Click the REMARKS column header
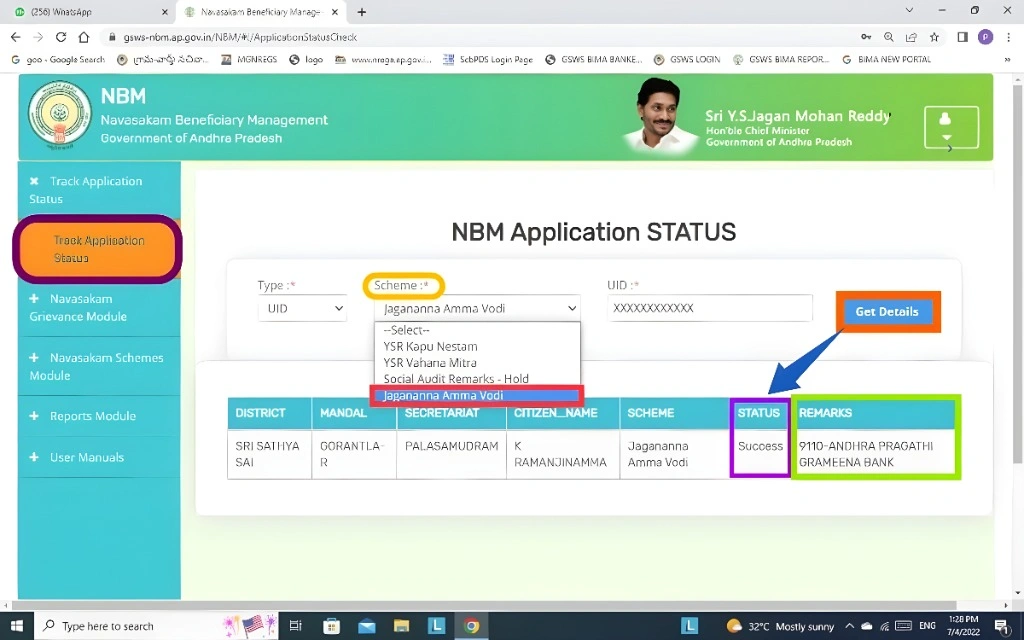 (x=875, y=413)
